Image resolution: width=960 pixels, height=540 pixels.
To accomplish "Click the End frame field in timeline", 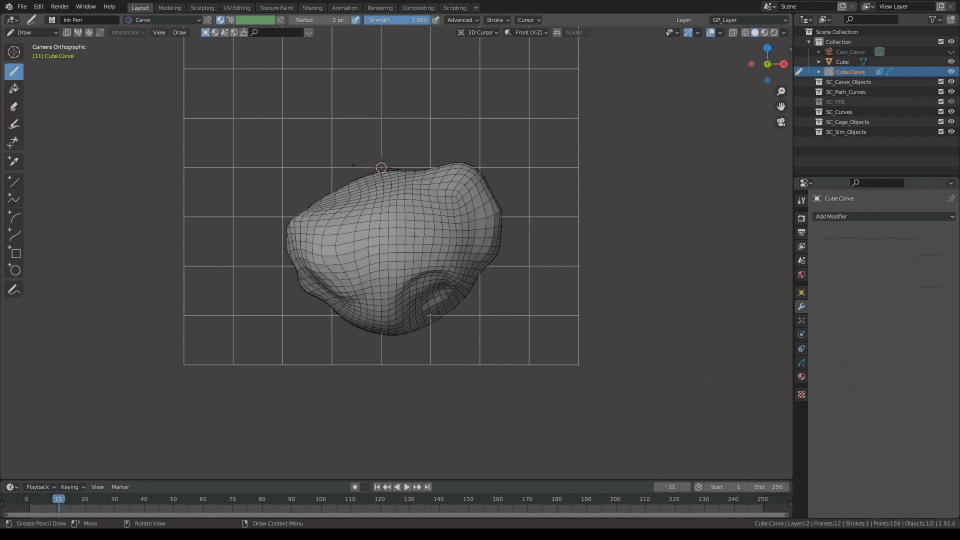I will pos(770,487).
